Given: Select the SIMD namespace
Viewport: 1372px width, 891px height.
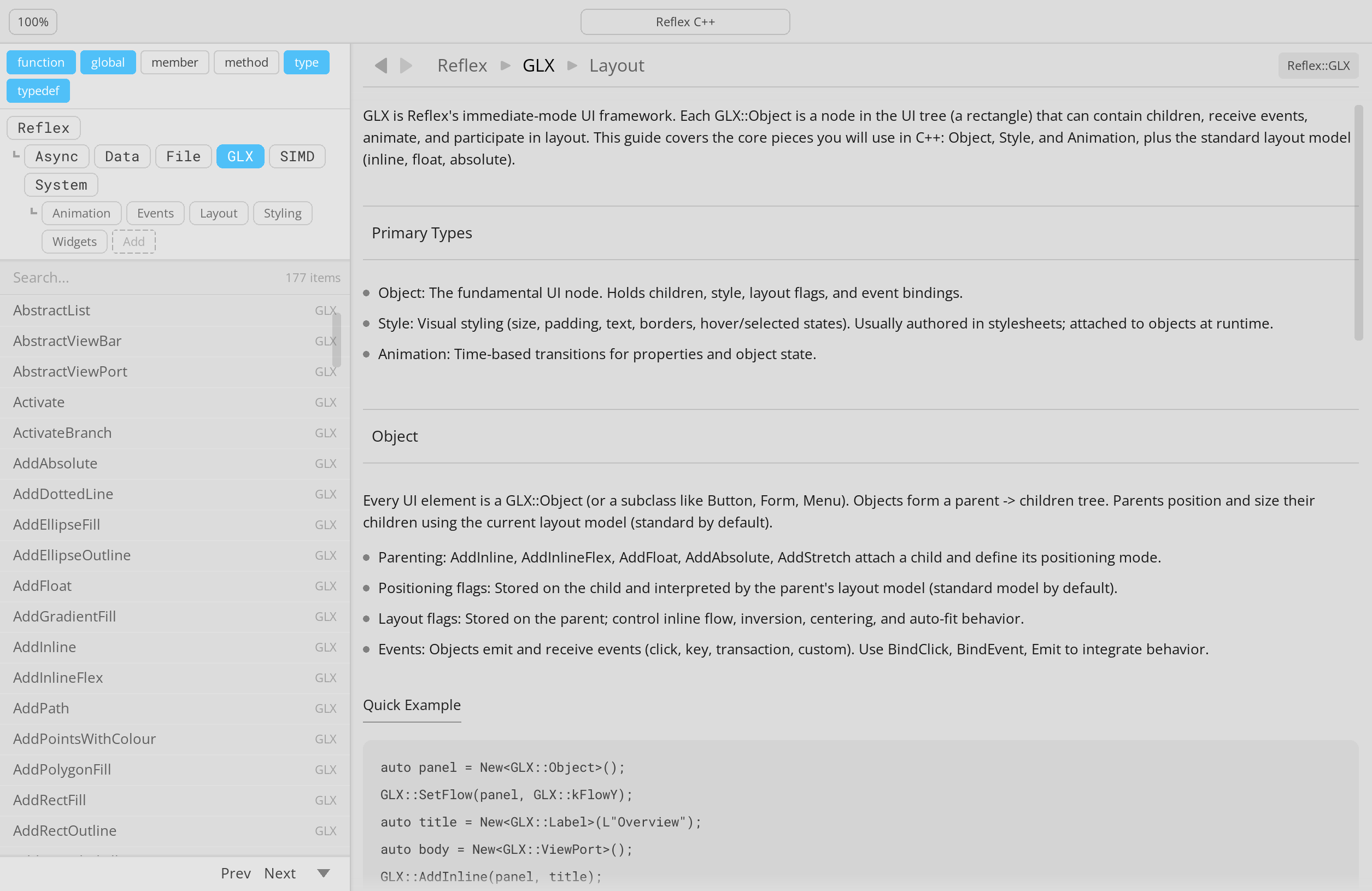Looking at the screenshot, I should (297, 156).
